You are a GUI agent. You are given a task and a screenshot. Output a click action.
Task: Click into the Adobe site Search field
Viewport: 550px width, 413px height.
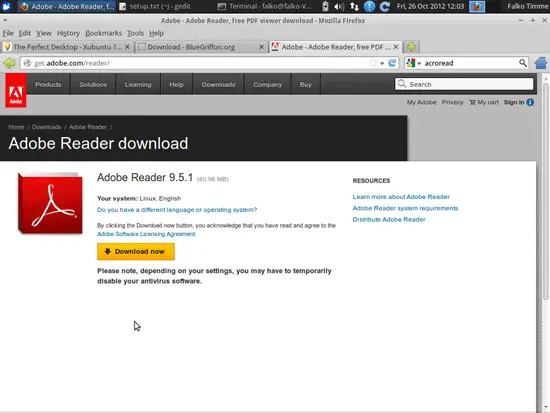464,84
